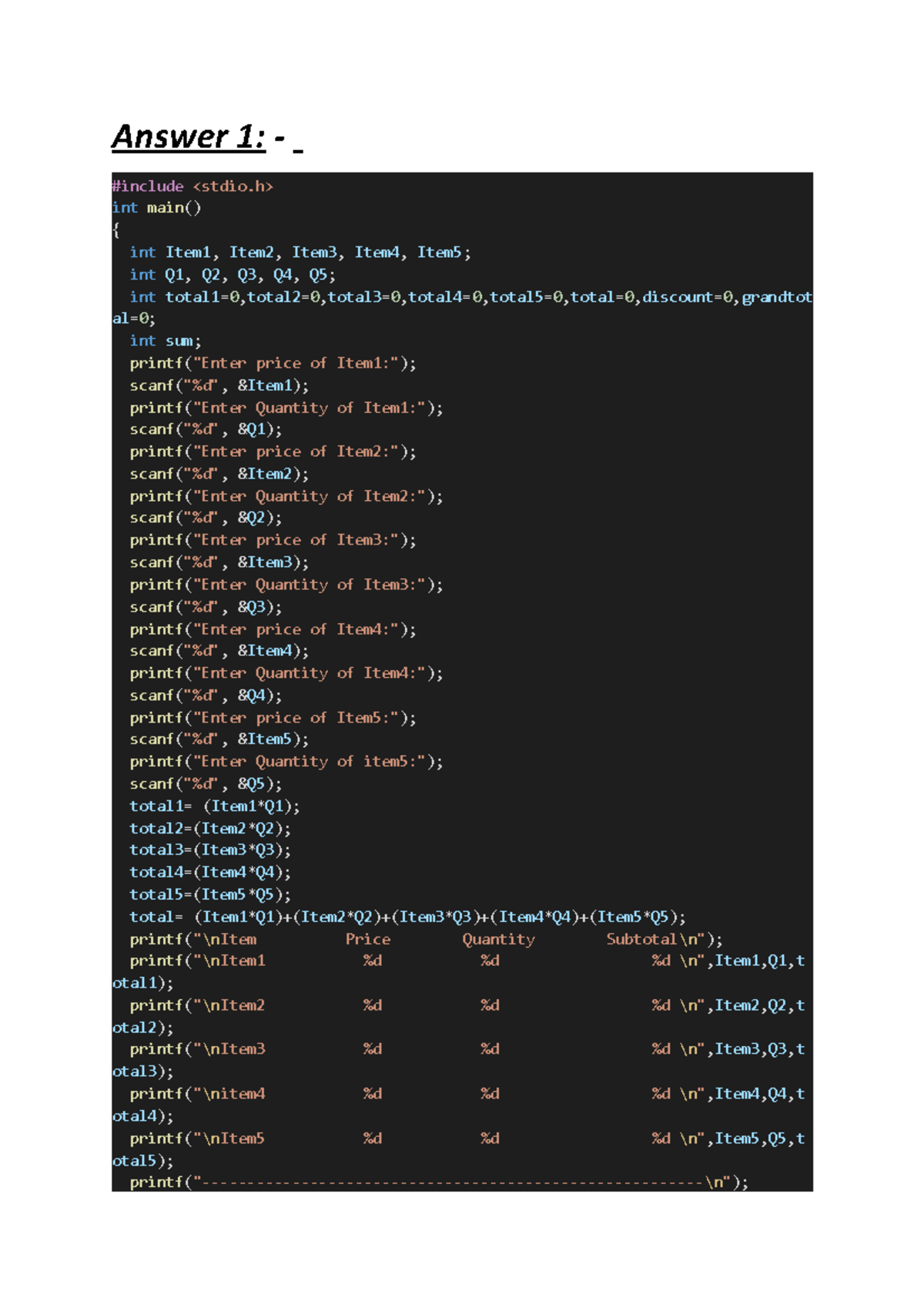
Task: Click the total1= (Item1*Q1) assignment line
Action: [x=214, y=807]
